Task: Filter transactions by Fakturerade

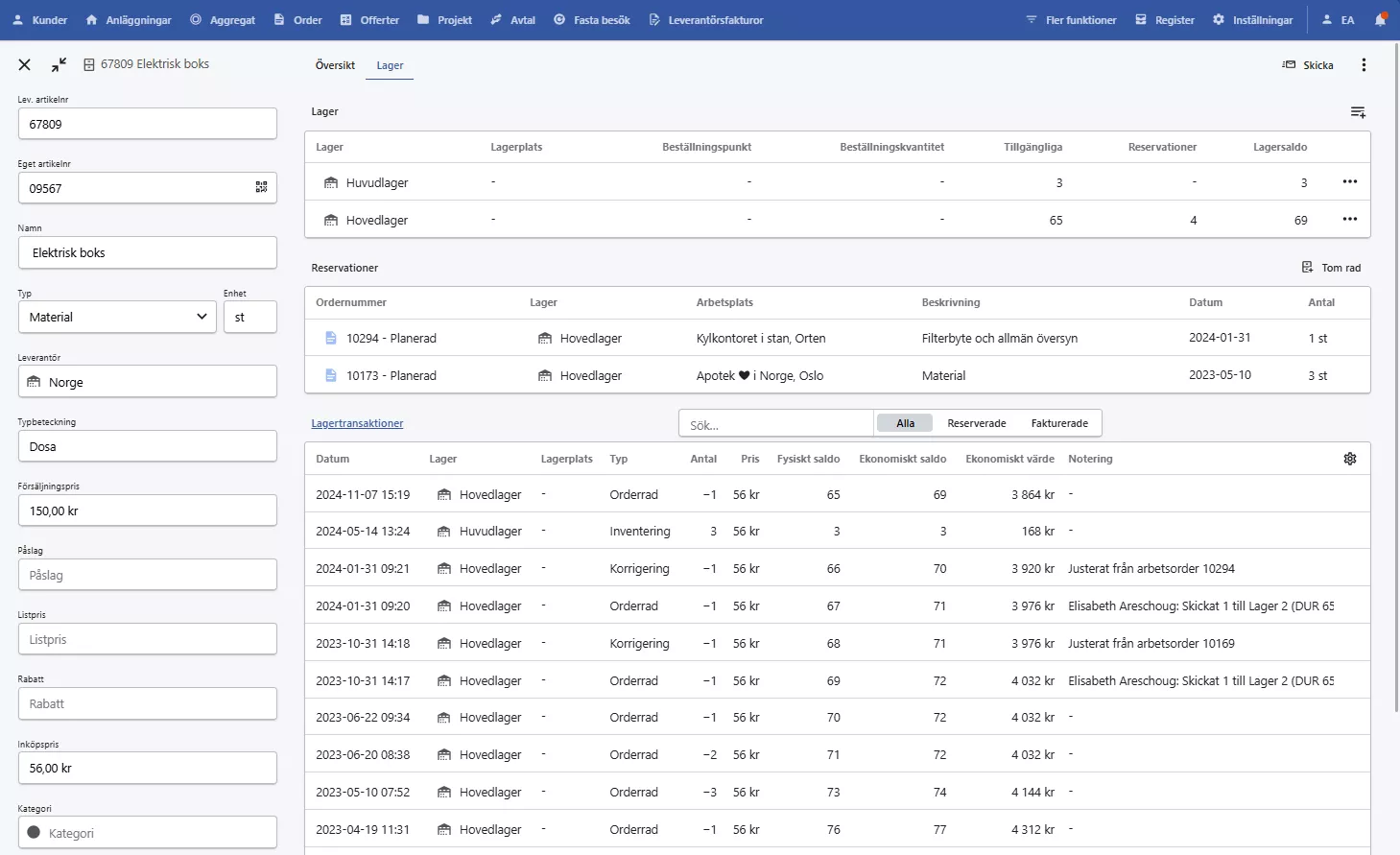Action: click(1058, 423)
